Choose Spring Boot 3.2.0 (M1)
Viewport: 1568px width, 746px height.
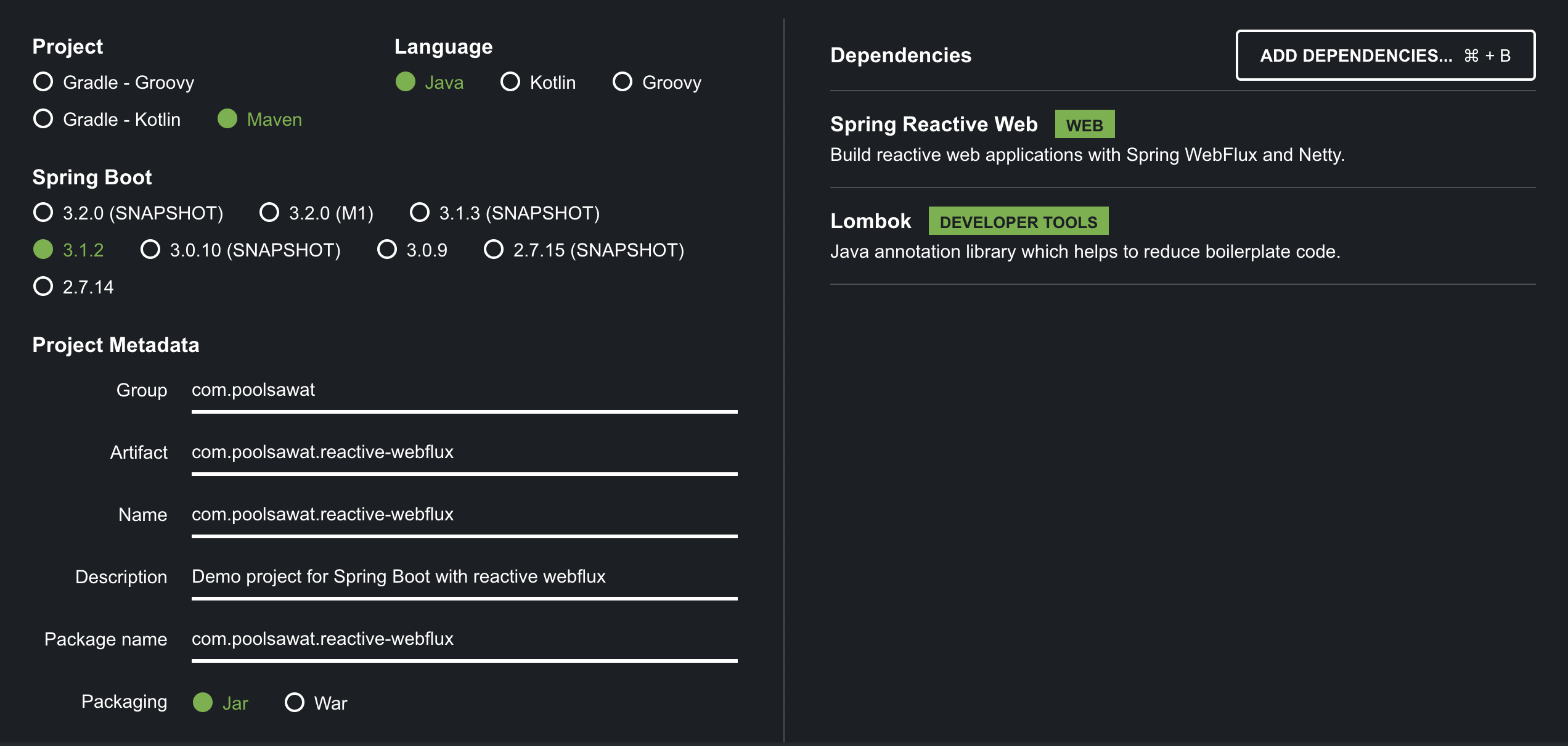click(317, 213)
